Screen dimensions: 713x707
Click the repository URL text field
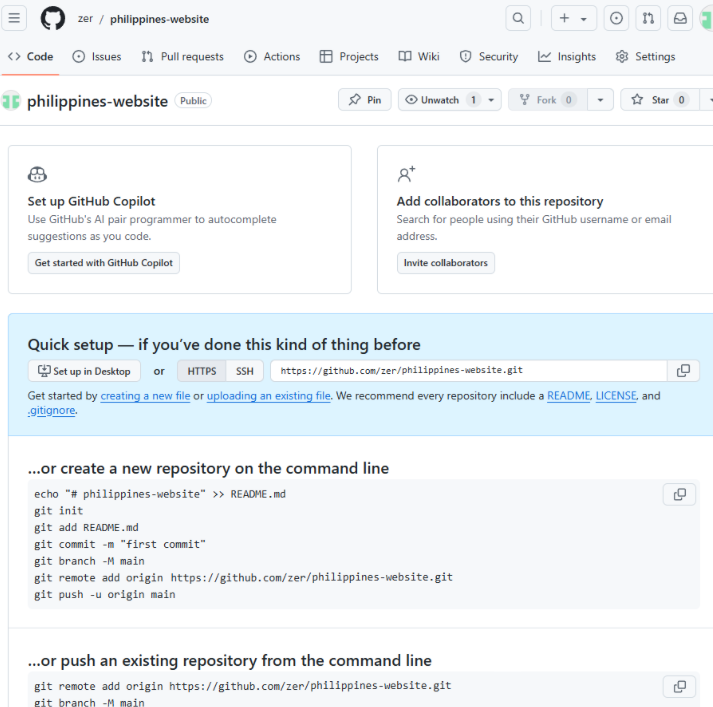(x=468, y=371)
